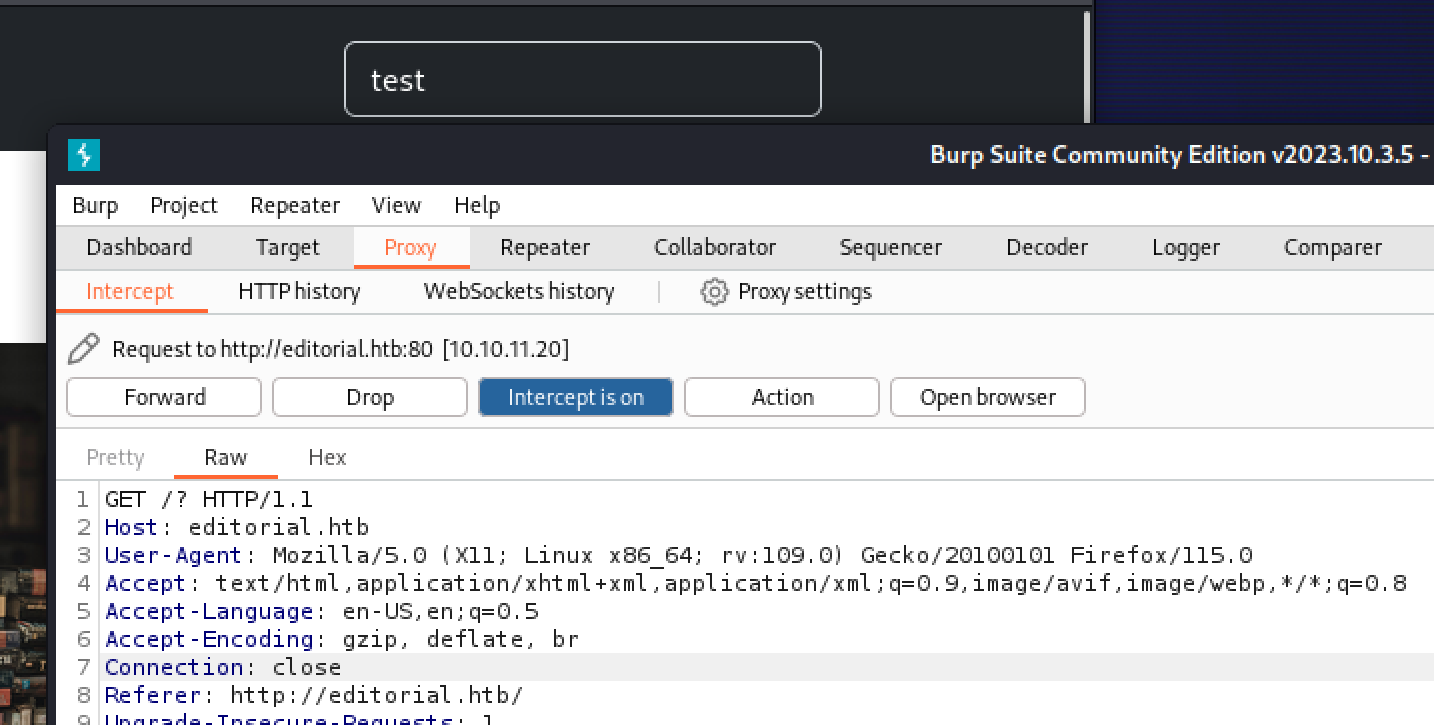The width and height of the screenshot is (1434, 725).
Task: Select the Pretty view tab
Action: click(x=115, y=457)
